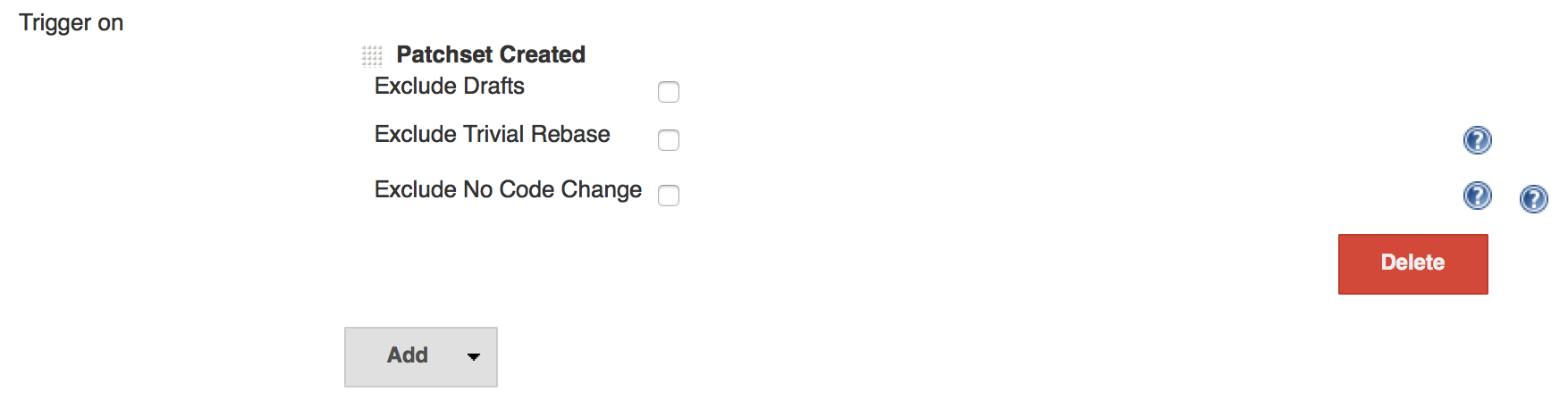Screen dimensions: 1568x400
Task: Tick the Exclude Trivial Rebase checkbox
Action: pos(669,140)
